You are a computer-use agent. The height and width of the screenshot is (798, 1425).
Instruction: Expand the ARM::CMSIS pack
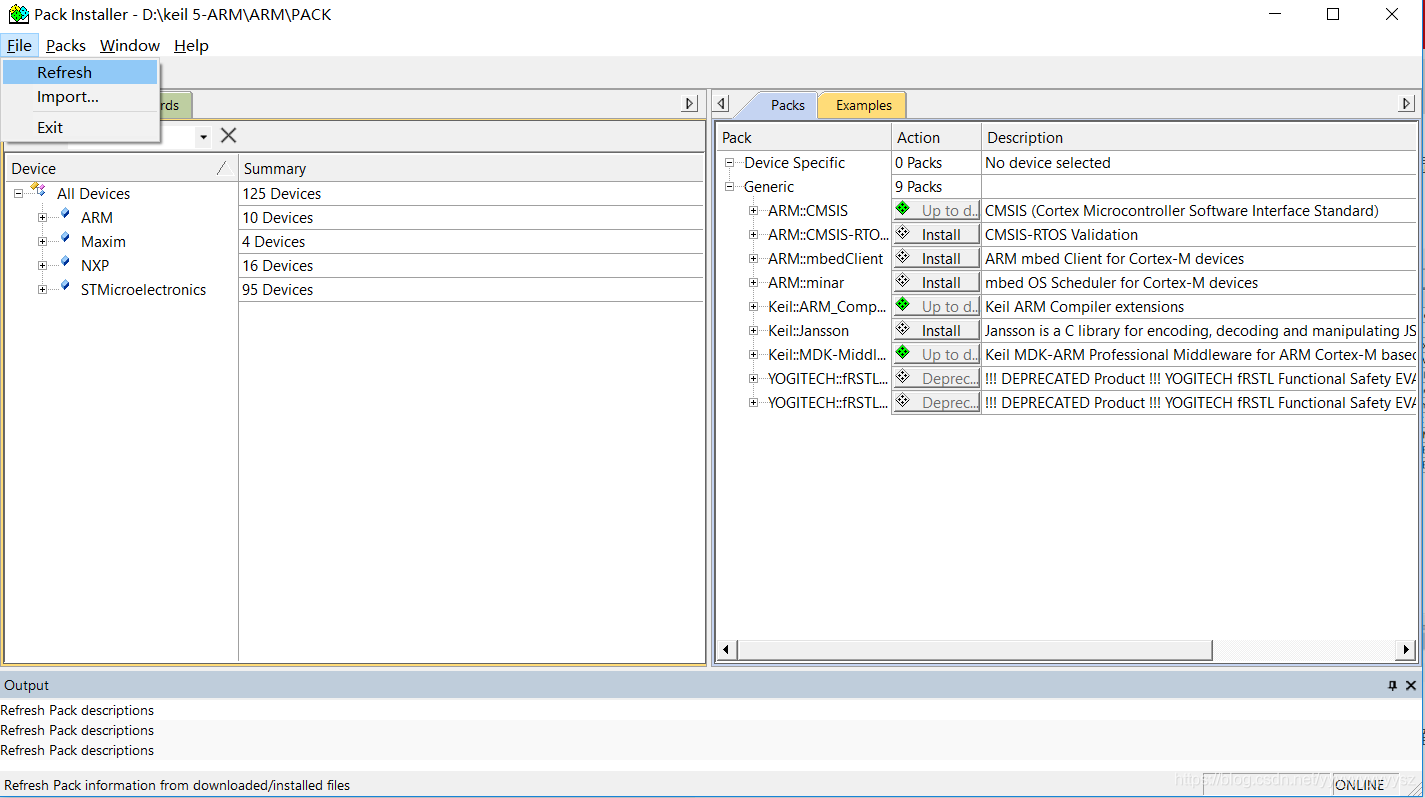coord(754,211)
